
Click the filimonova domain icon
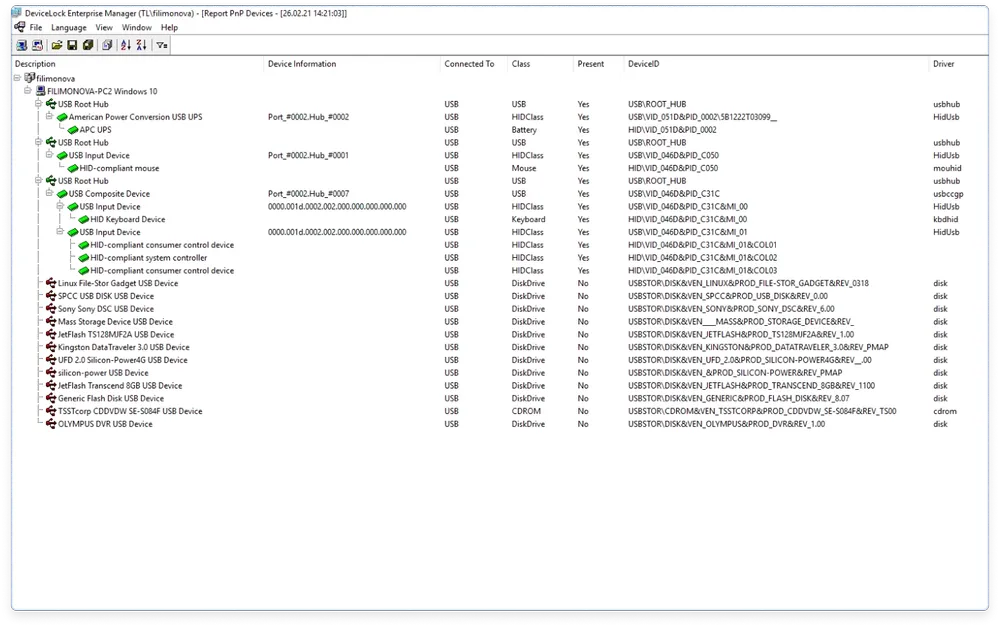(x=29, y=78)
